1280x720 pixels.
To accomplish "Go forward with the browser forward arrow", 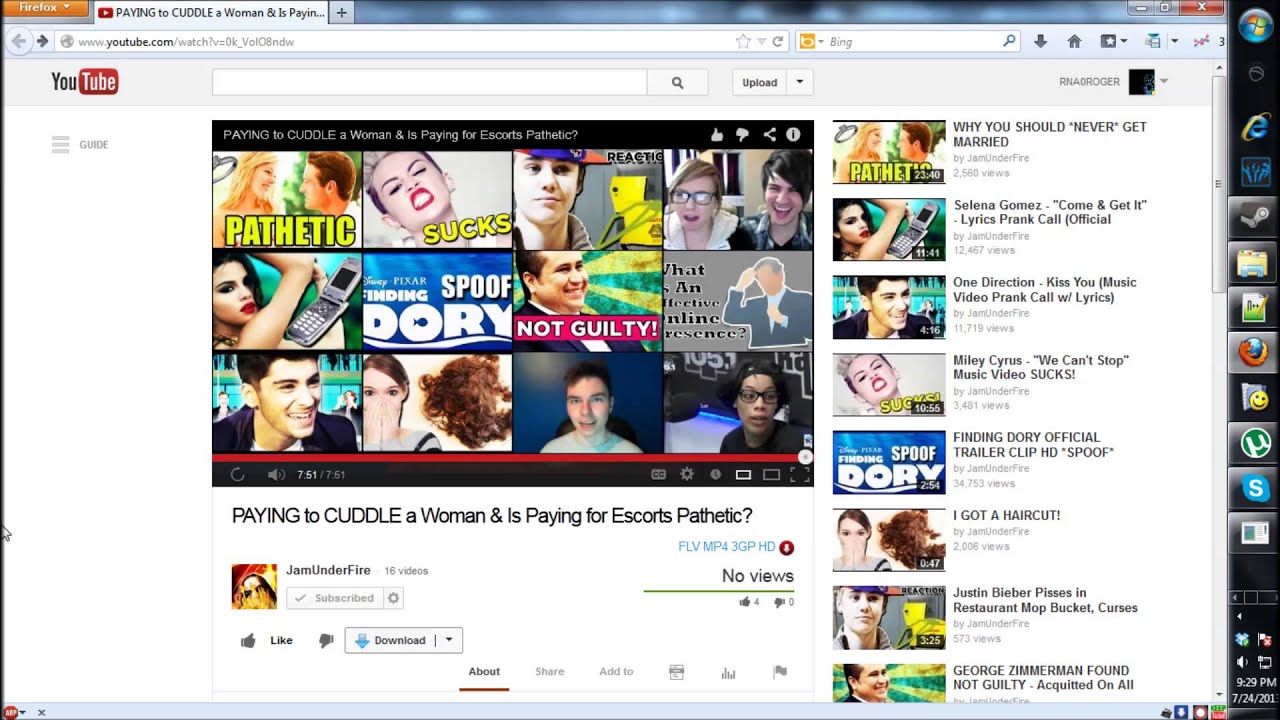I will click(42, 42).
